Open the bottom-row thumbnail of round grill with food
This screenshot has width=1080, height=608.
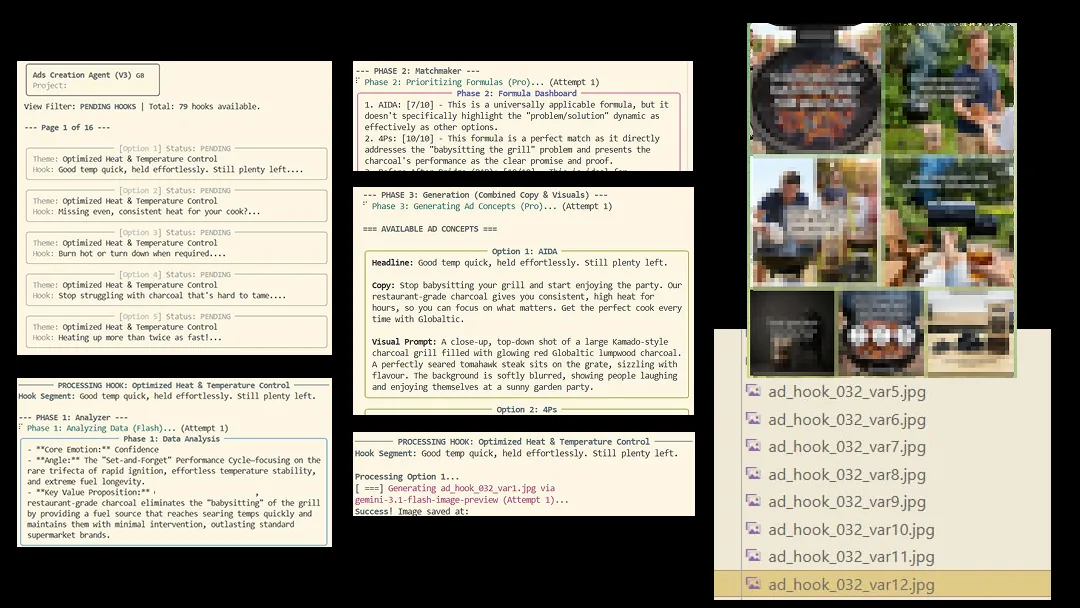880,333
